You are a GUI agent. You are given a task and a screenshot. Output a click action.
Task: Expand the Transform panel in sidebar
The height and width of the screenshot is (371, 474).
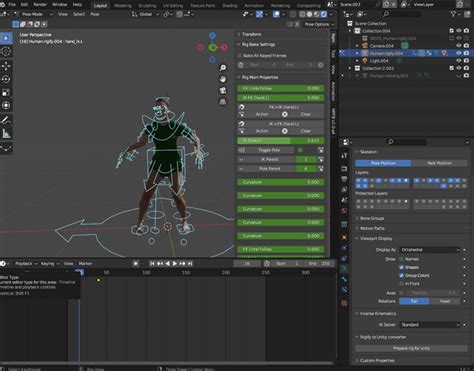(x=250, y=34)
